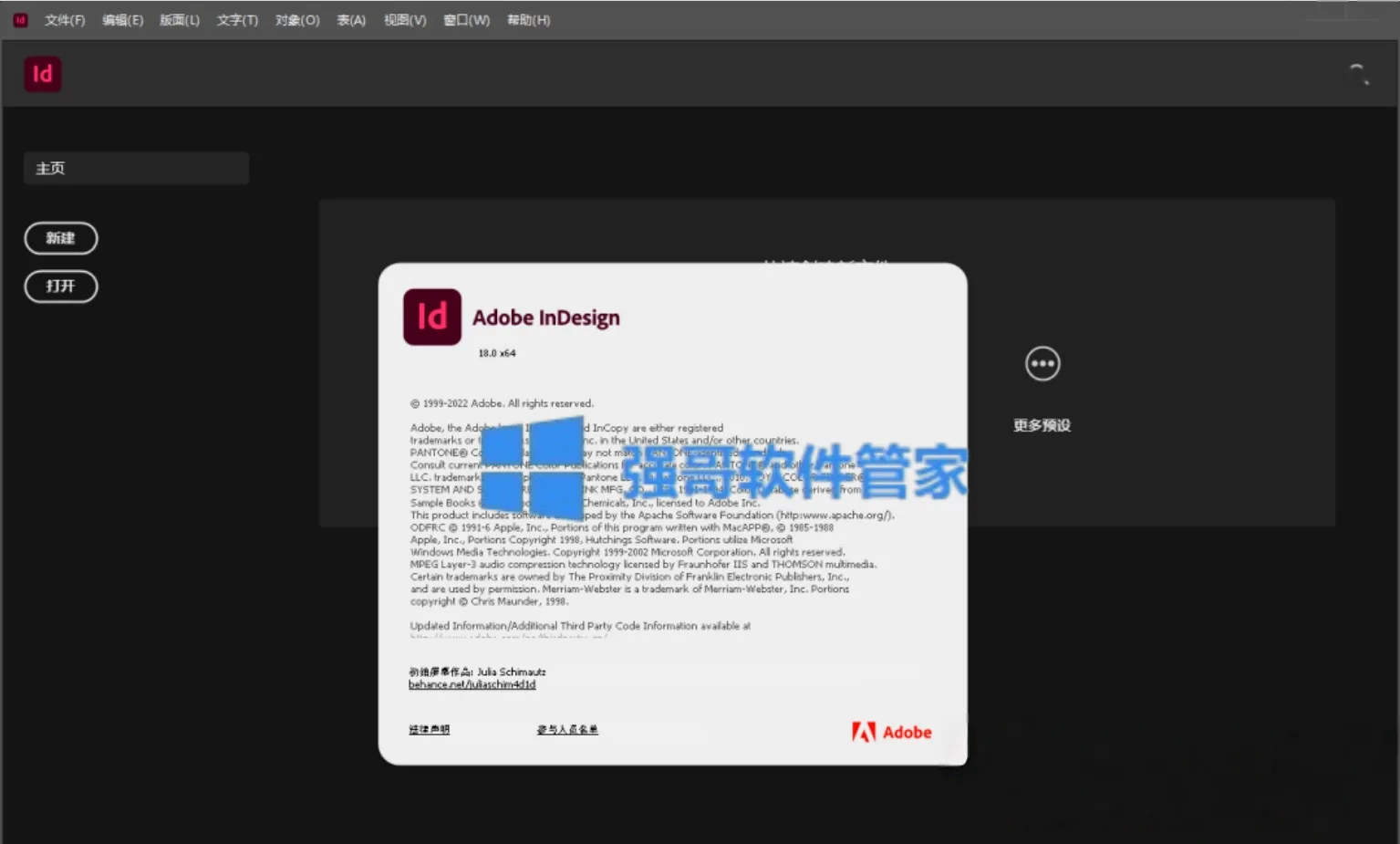Screen dimensions: 1400x844
Task: Click the "18.0 x64" version text
Action: pos(497,353)
